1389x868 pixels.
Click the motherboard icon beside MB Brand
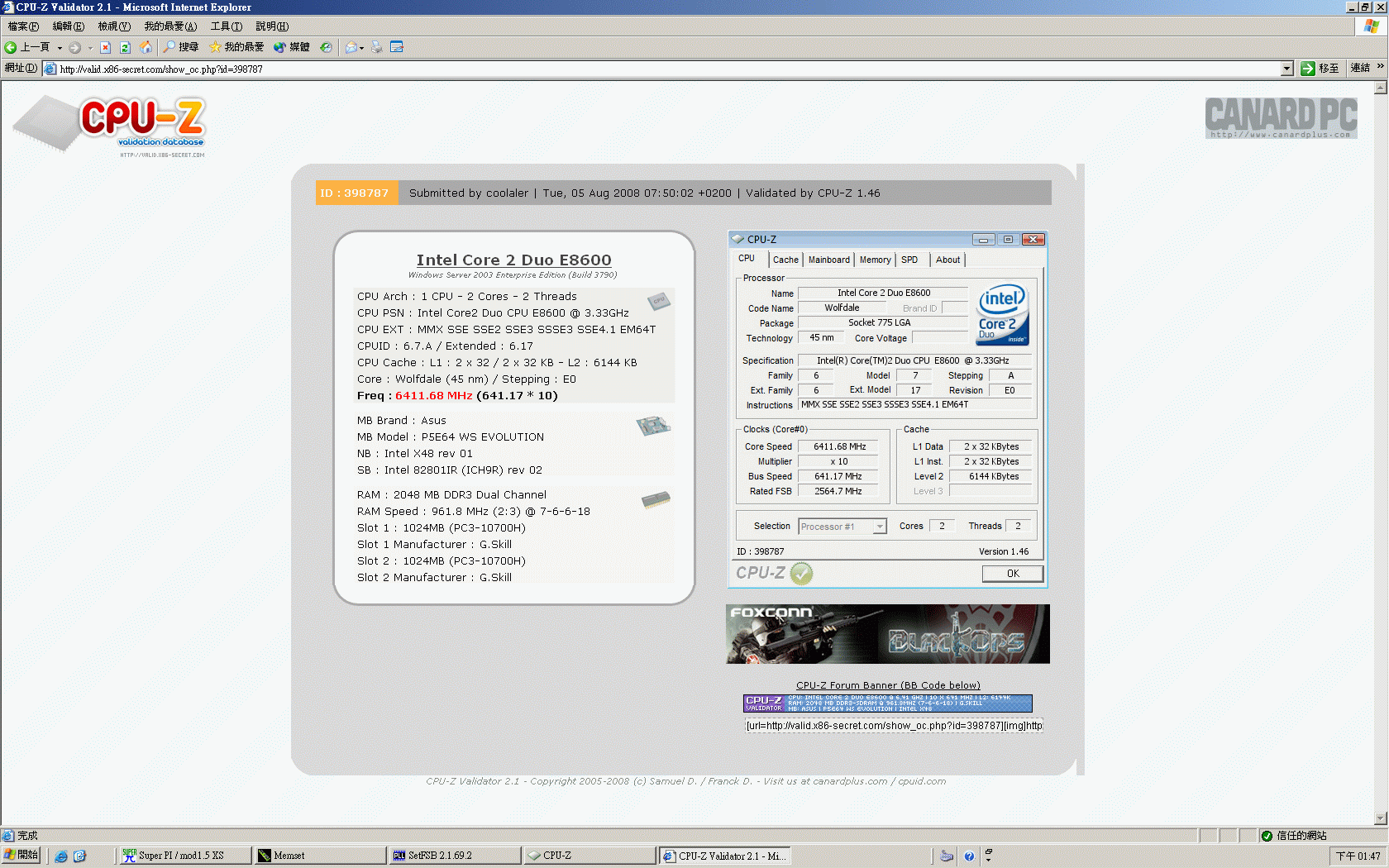coord(653,426)
